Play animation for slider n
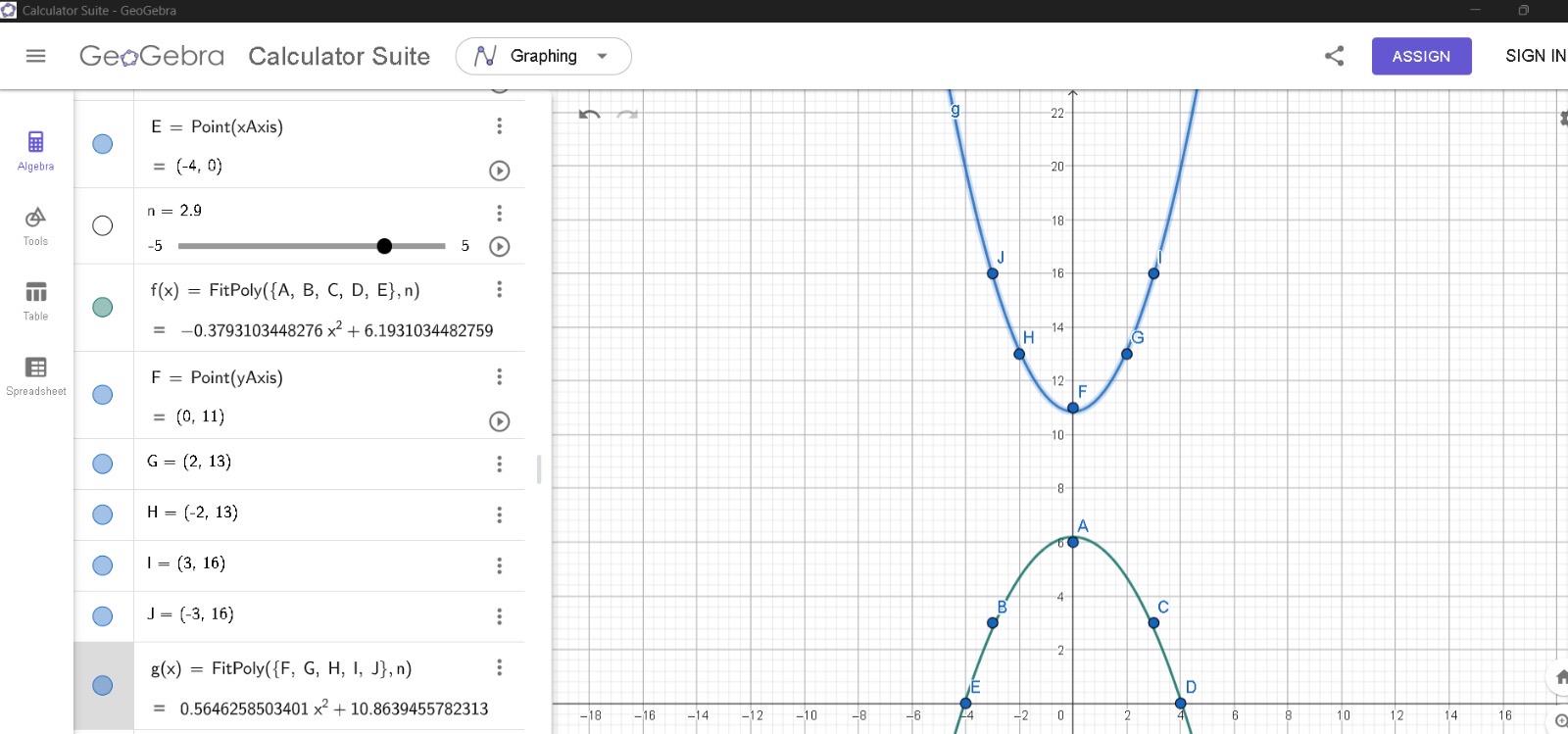 tap(499, 246)
